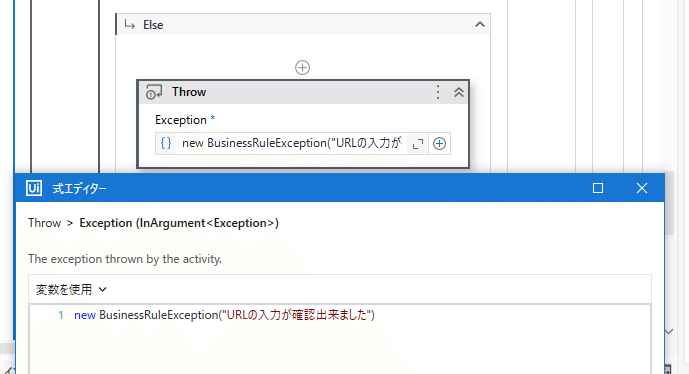The height and width of the screenshot is (374, 689).
Task: Click the Throw breadcrumb in the editor
Action: coord(44,223)
